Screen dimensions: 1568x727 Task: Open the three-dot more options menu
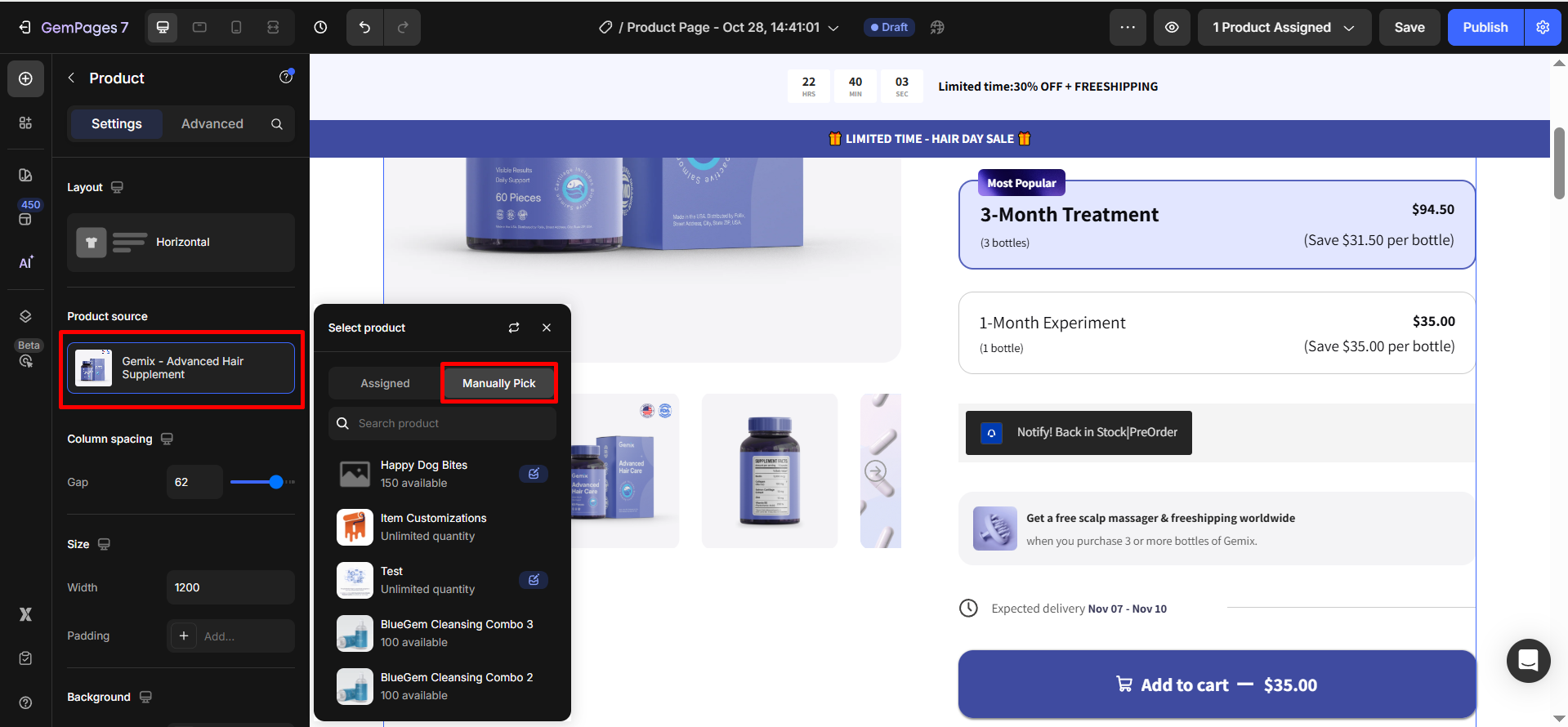click(1128, 28)
